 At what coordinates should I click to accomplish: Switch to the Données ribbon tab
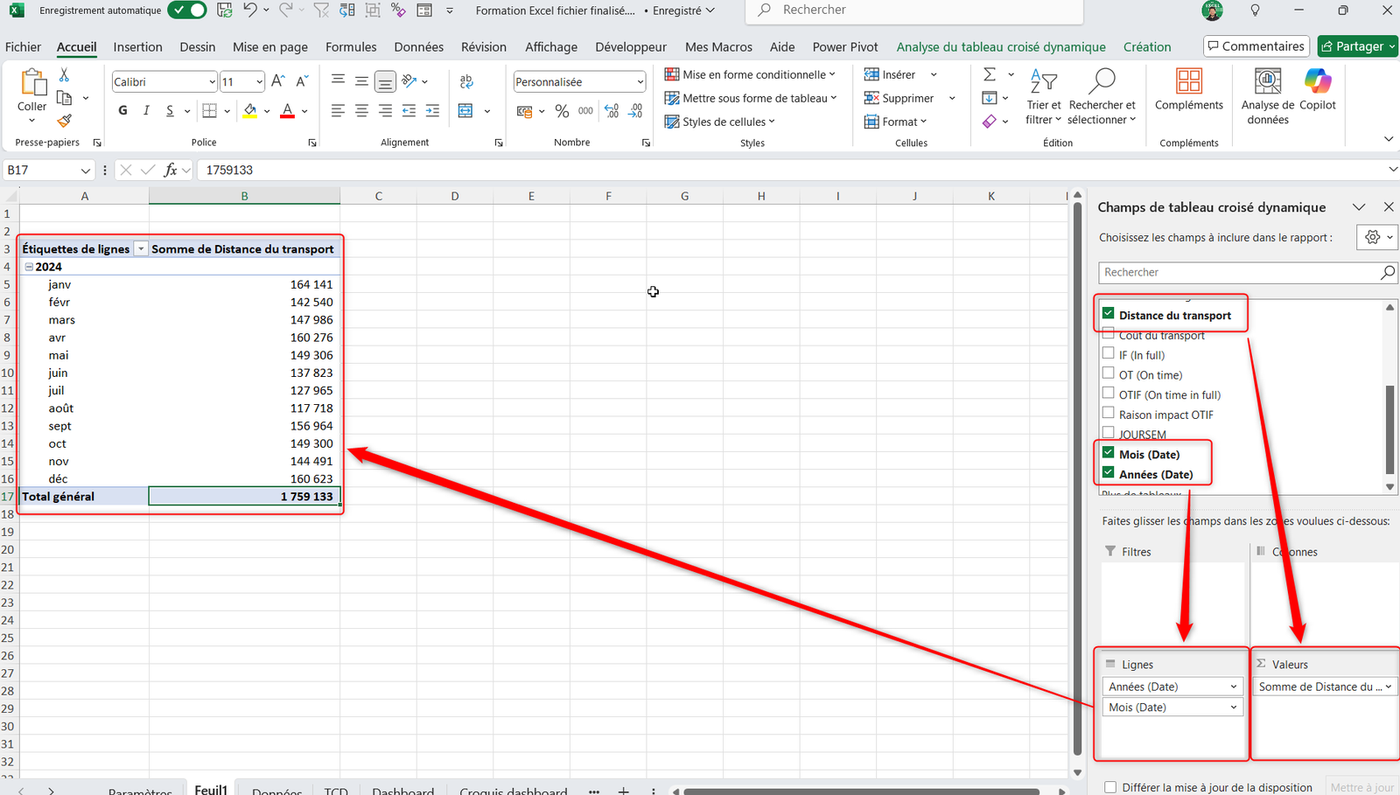click(419, 47)
